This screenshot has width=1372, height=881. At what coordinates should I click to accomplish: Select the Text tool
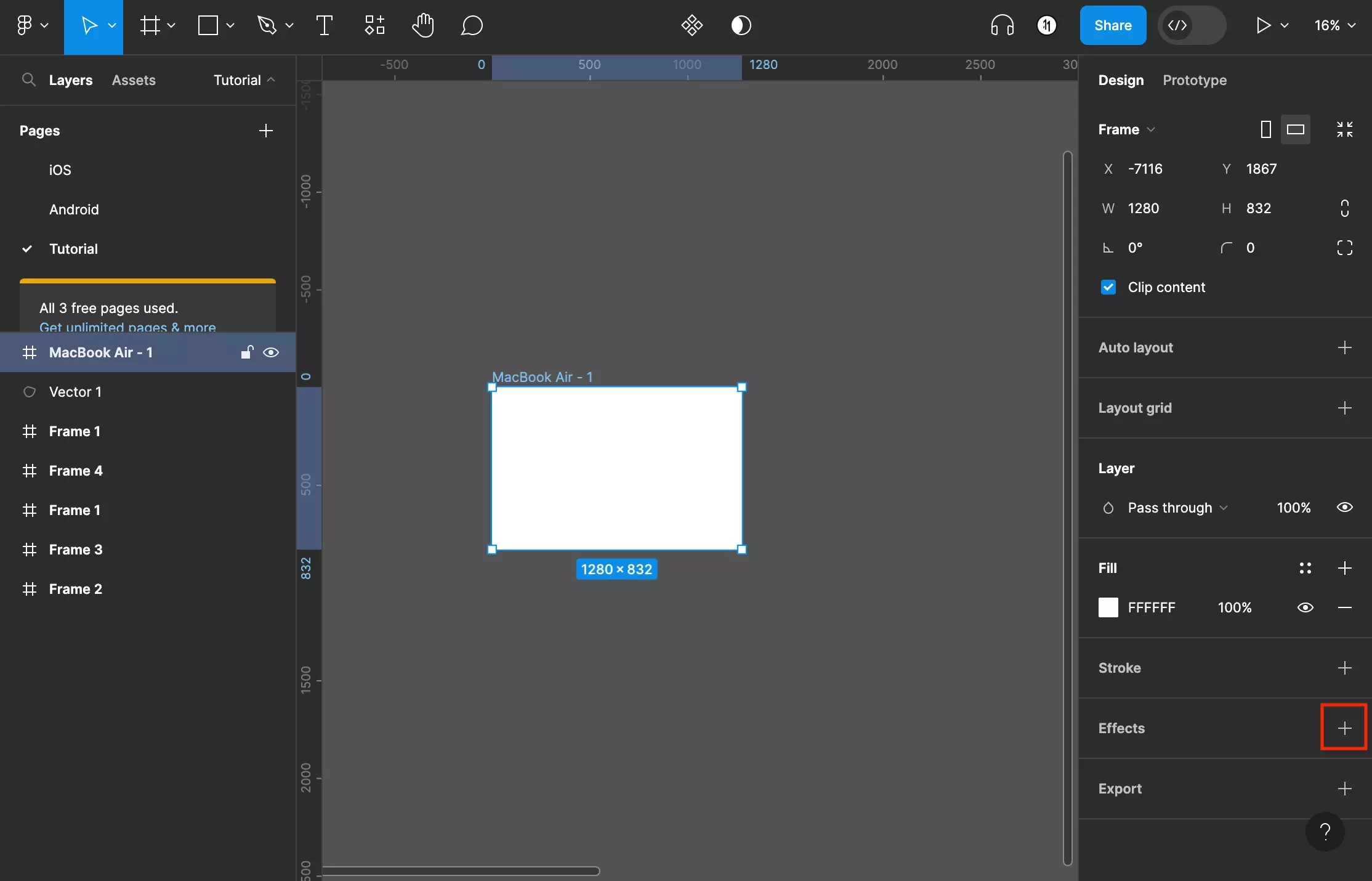point(324,25)
